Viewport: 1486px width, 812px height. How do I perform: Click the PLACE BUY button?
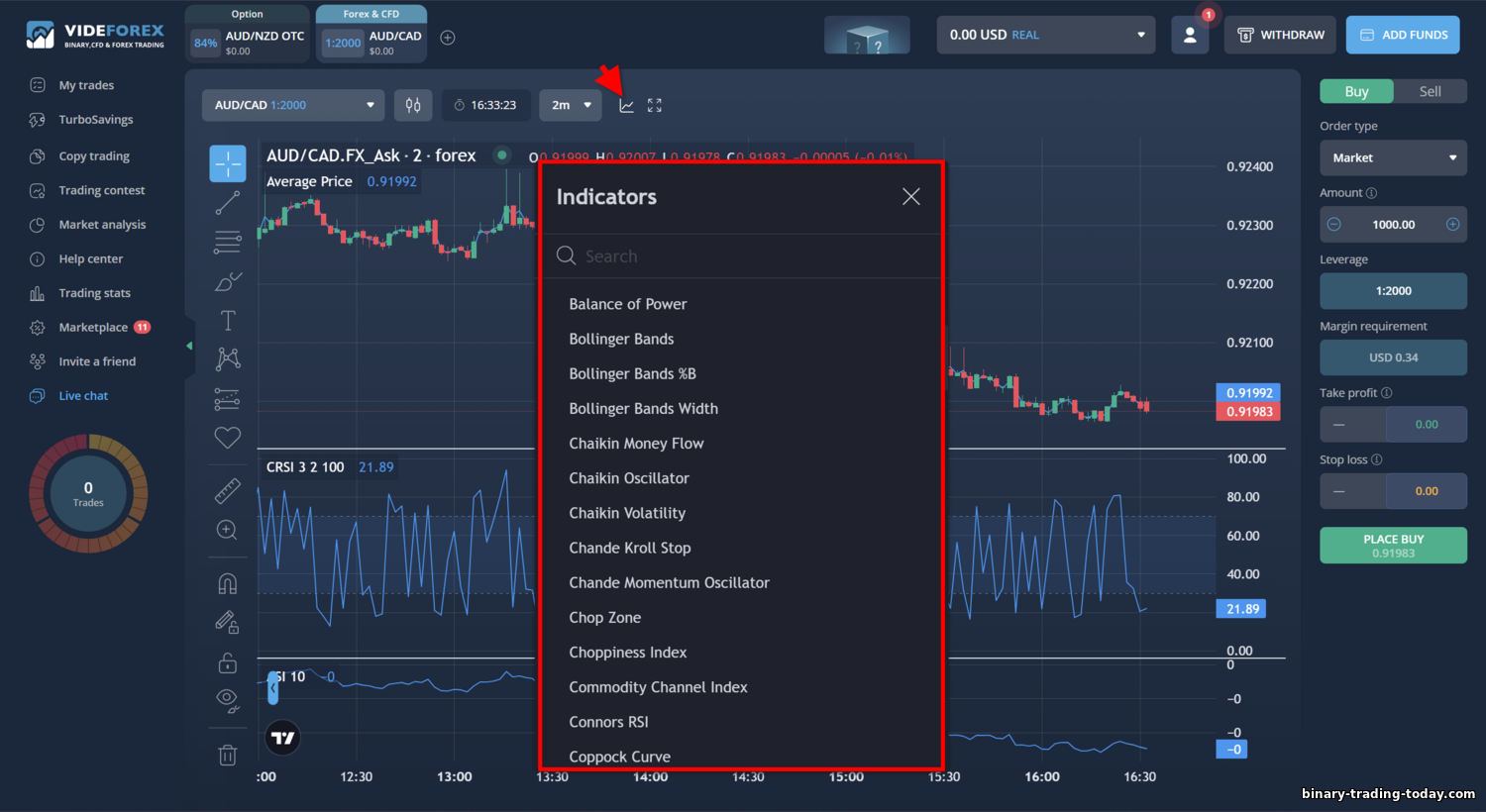pyautogui.click(x=1393, y=546)
